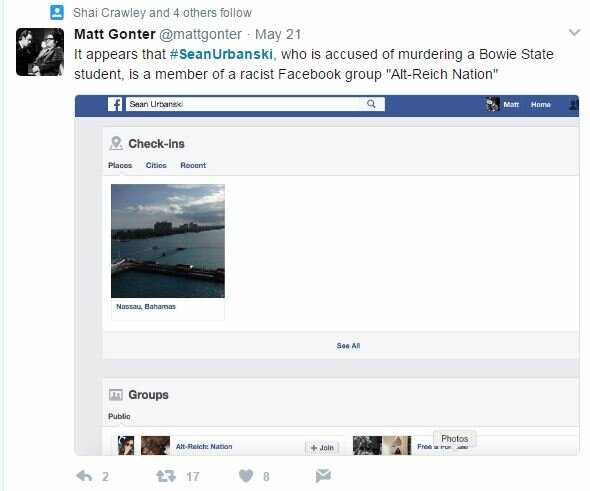Click the Sean Urbanski search field
This screenshot has height=491, width=590.
tap(243, 104)
